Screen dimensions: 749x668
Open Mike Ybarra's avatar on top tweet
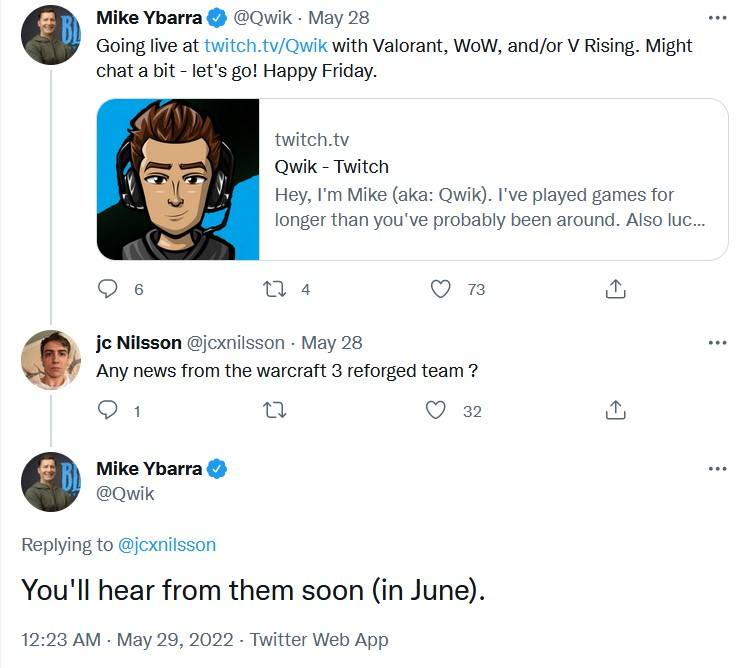pos(51,35)
